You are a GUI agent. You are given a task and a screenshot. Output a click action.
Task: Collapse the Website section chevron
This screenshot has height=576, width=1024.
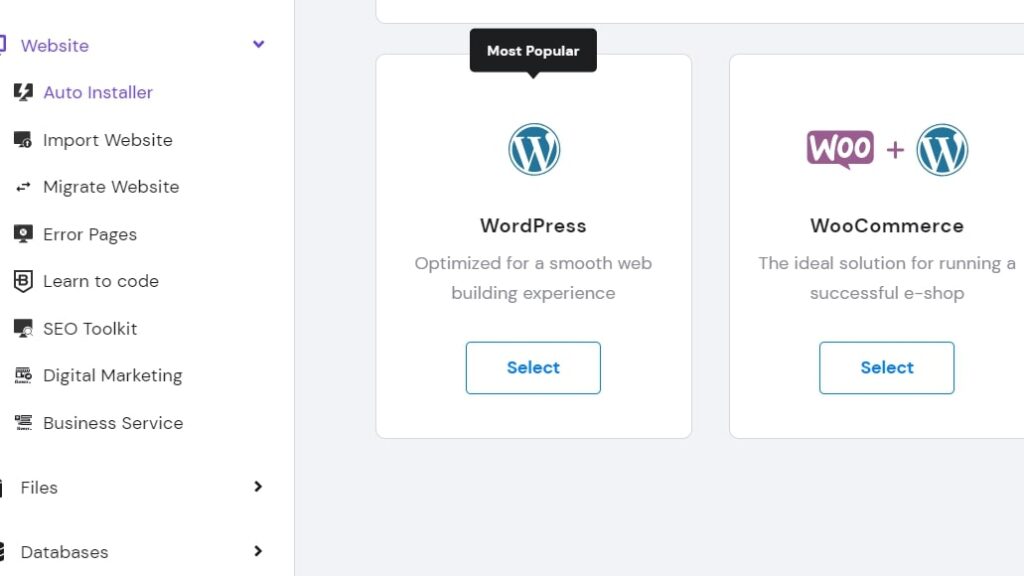click(x=259, y=44)
